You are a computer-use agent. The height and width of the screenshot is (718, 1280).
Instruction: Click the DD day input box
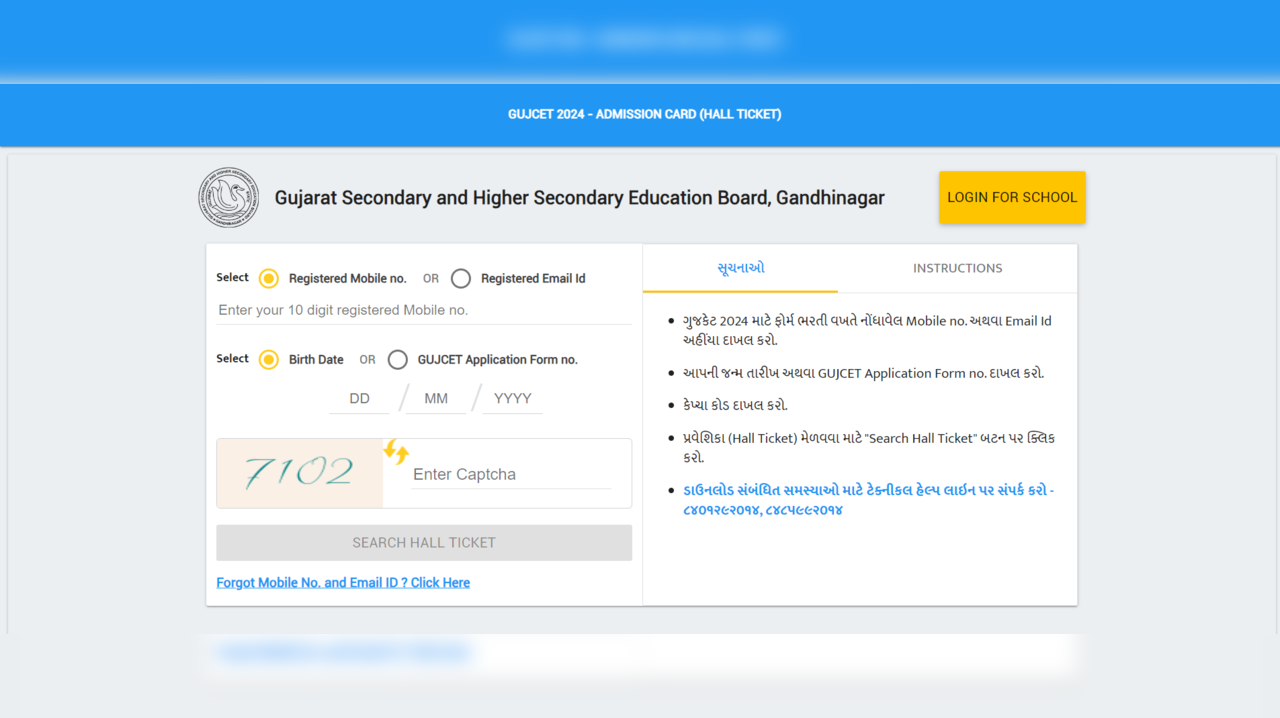tap(359, 397)
